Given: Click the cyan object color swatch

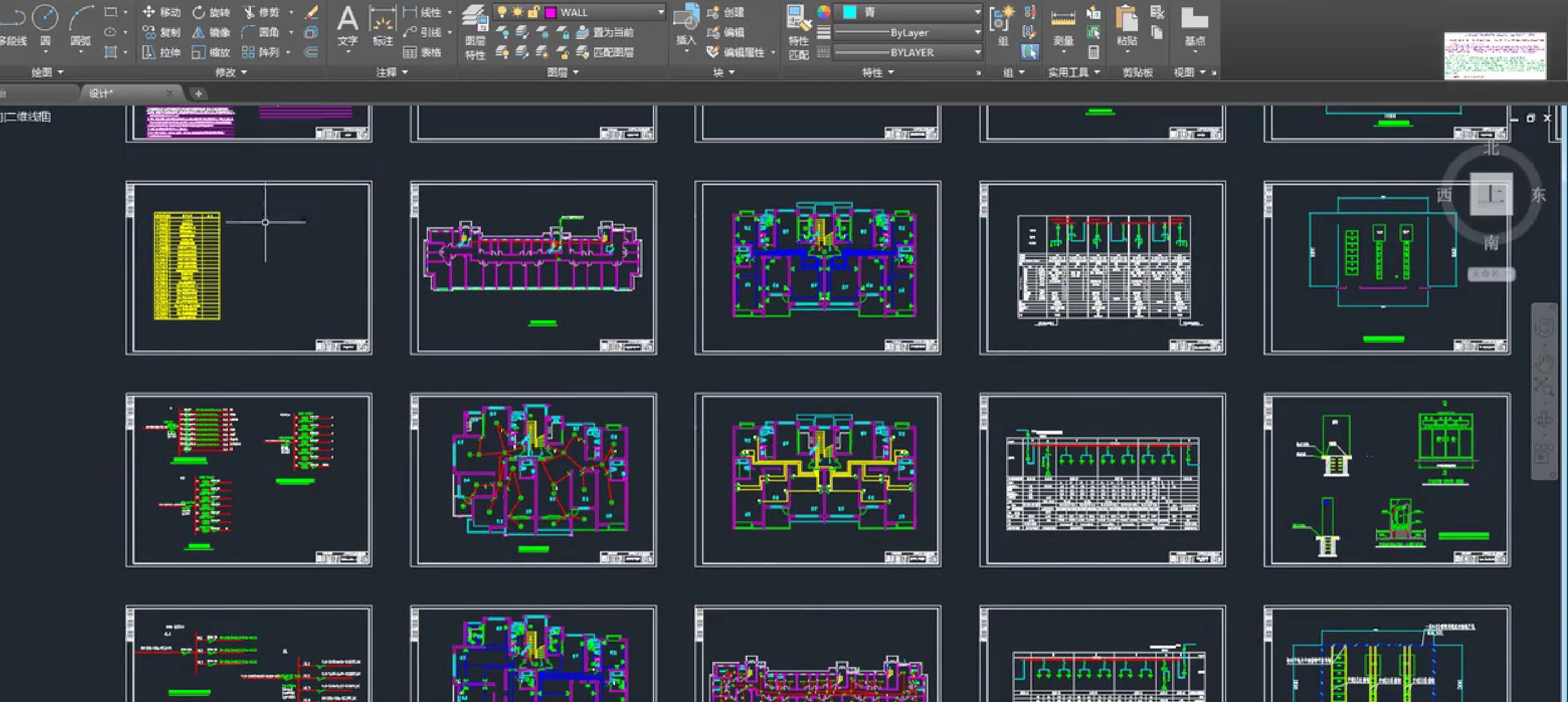Looking at the screenshot, I should (x=850, y=12).
